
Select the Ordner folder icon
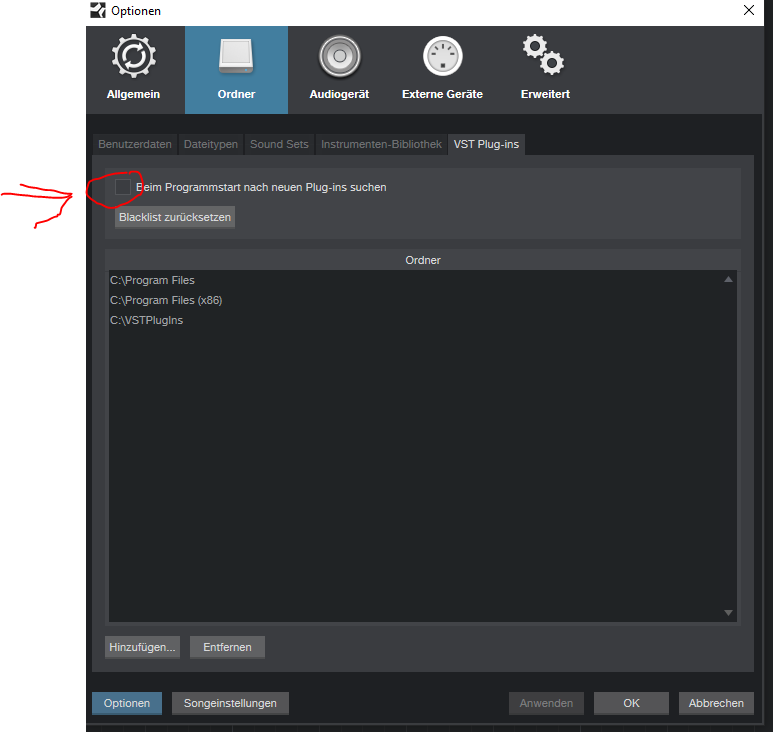point(236,59)
